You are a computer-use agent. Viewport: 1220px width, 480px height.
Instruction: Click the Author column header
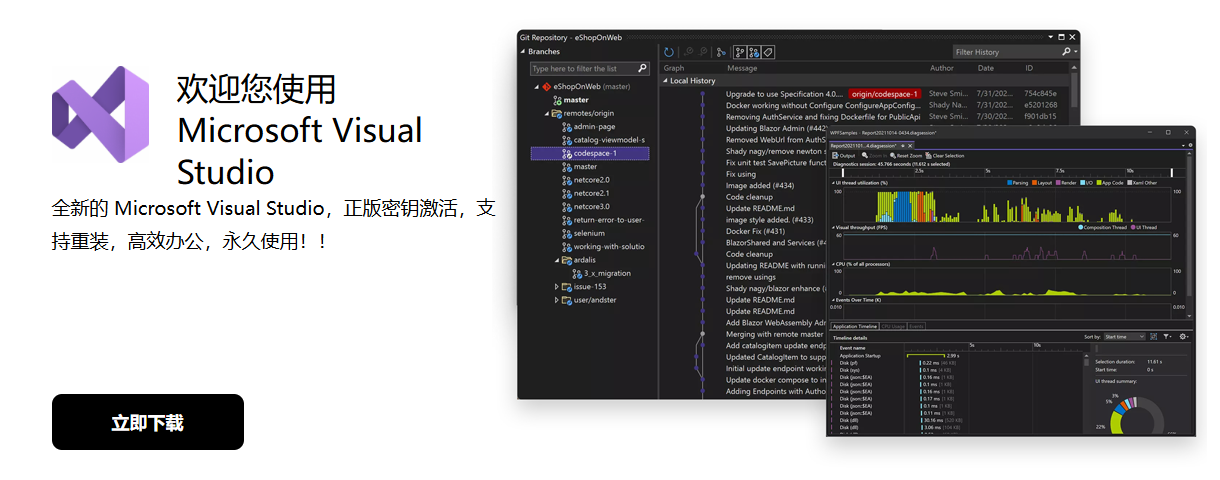click(942, 68)
